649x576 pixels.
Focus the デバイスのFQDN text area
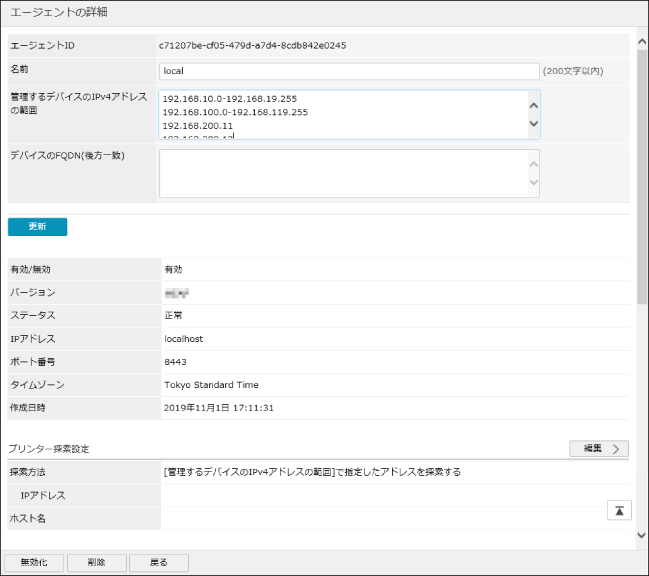click(x=342, y=174)
